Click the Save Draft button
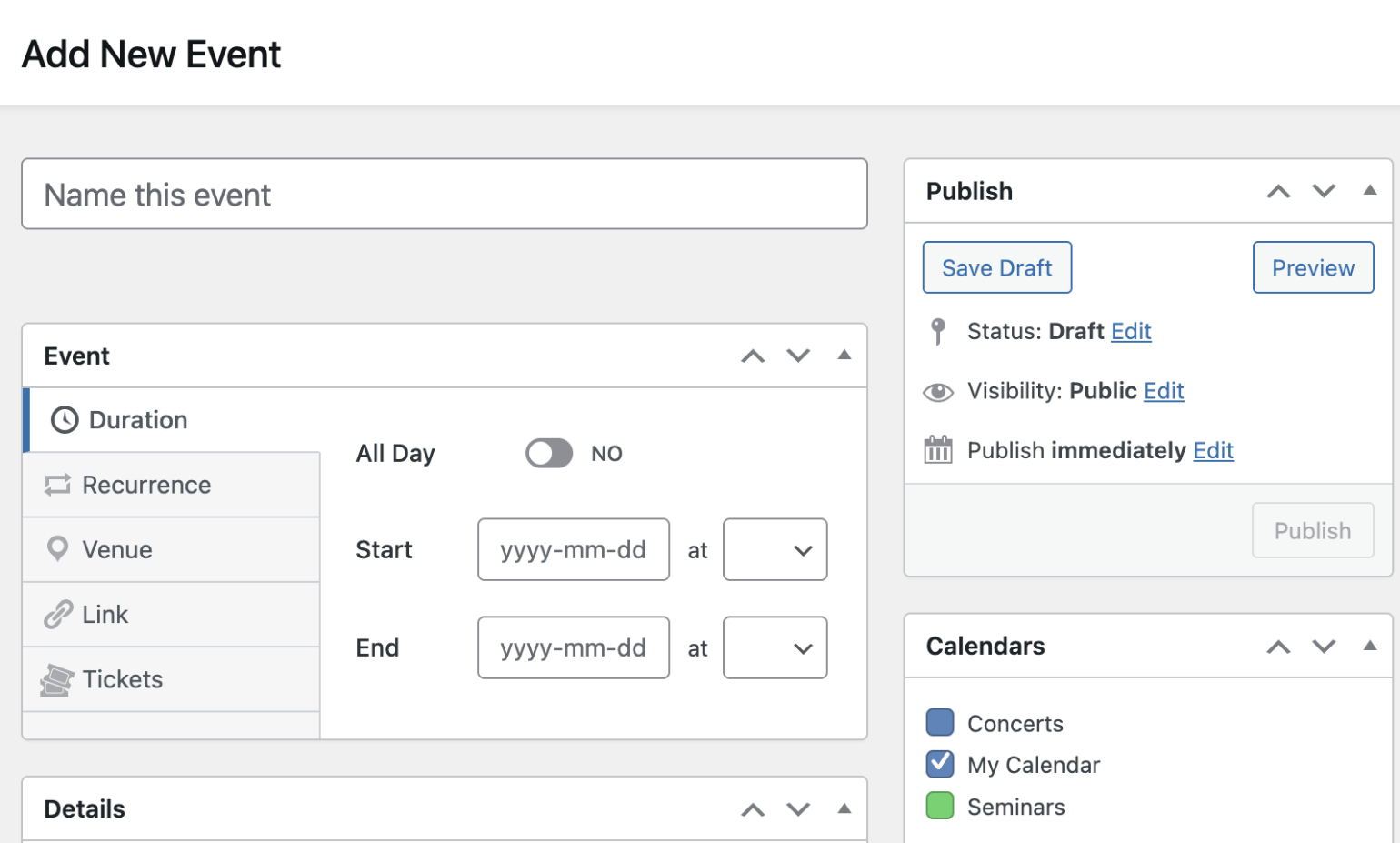The image size is (1400, 843). (x=997, y=267)
